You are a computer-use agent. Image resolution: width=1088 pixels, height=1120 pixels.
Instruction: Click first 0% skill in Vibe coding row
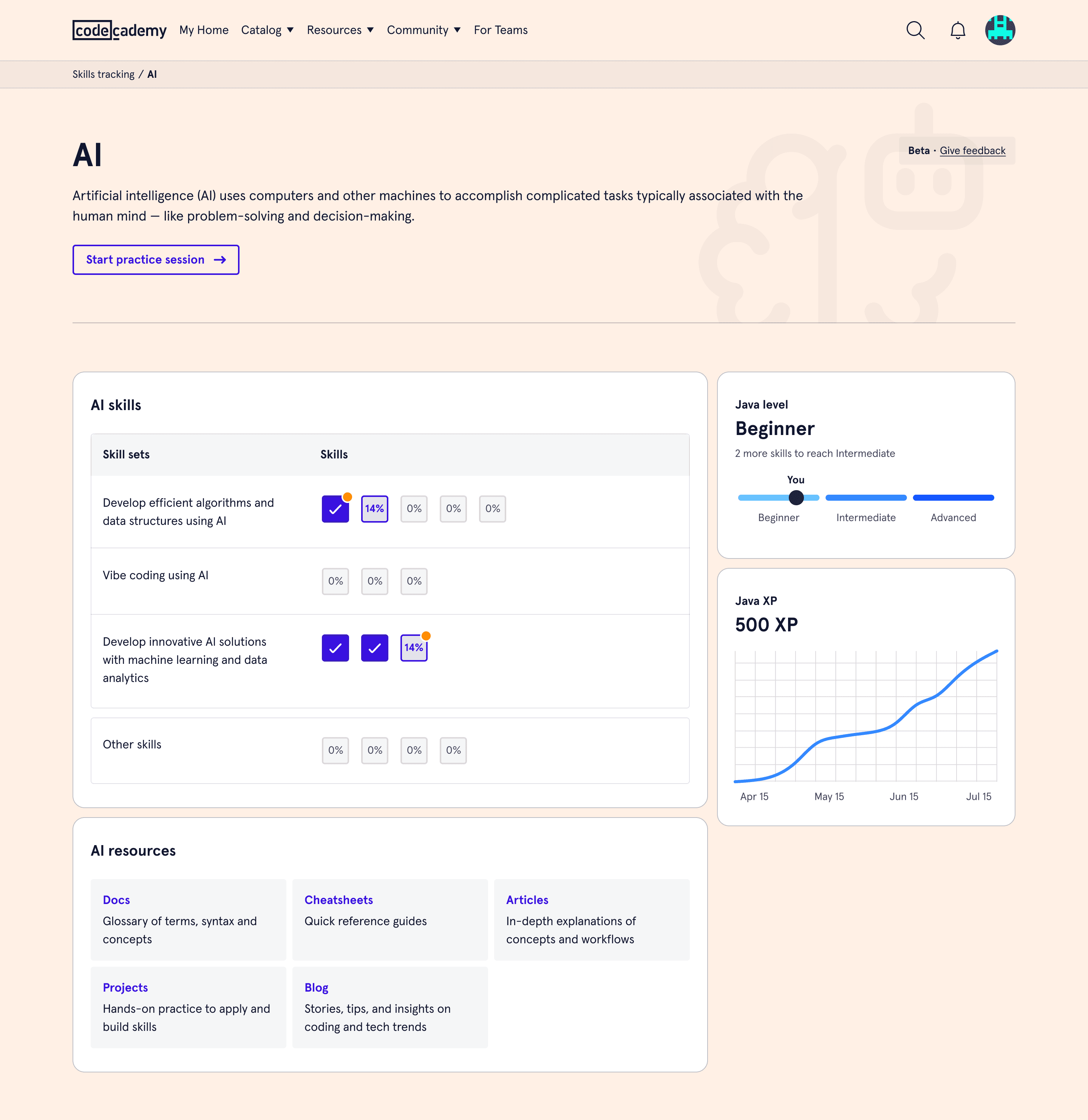click(335, 581)
